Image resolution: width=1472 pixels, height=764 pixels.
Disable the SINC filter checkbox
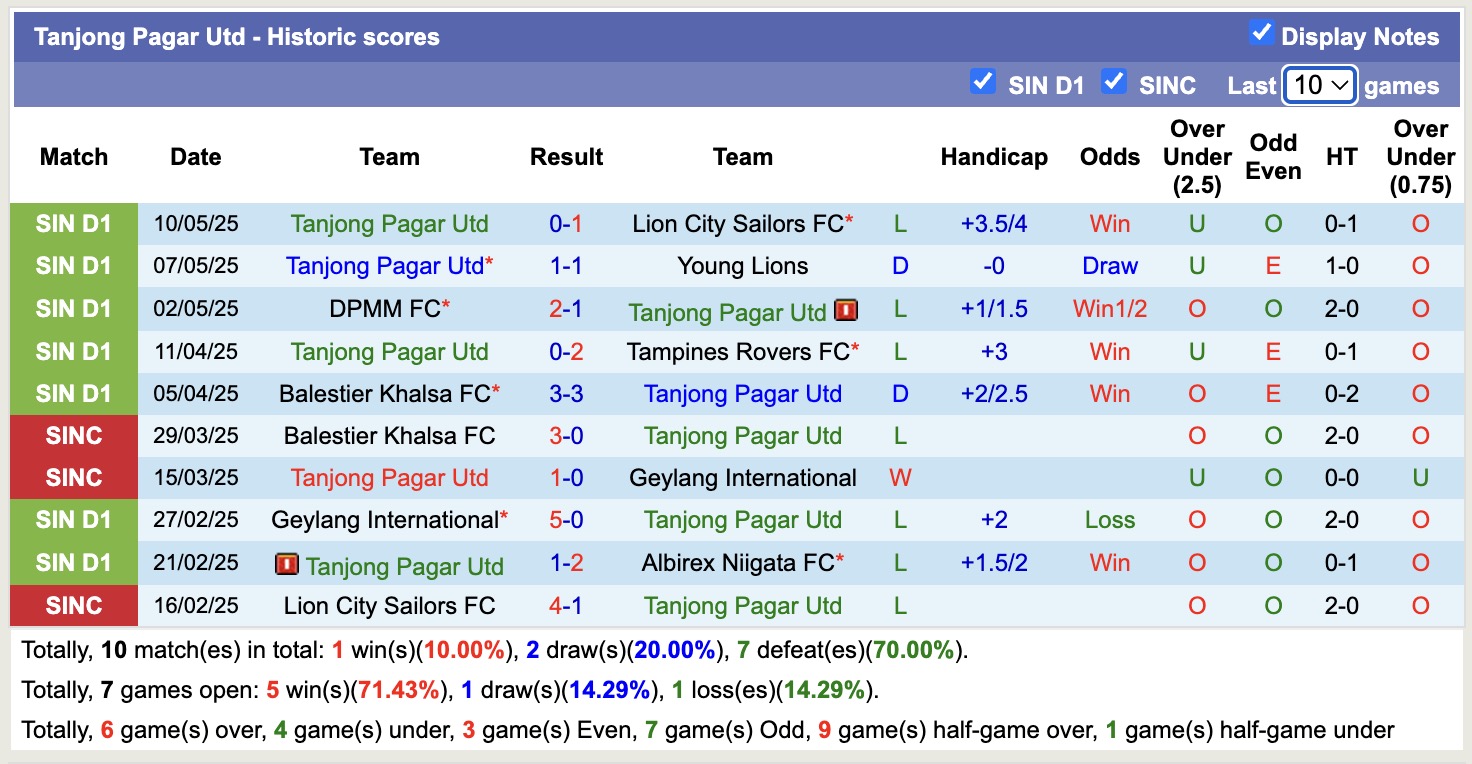tap(1114, 82)
